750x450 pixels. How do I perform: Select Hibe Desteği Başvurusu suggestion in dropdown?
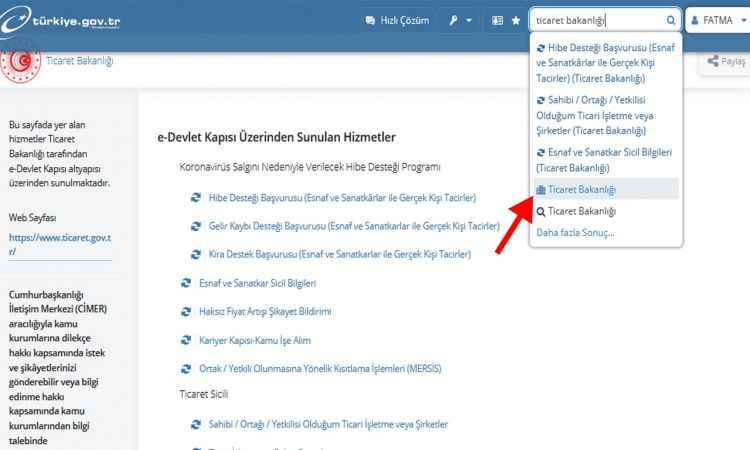(x=606, y=63)
